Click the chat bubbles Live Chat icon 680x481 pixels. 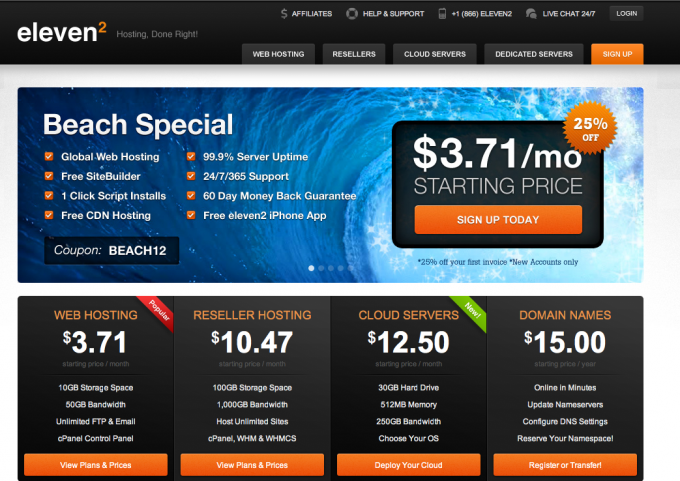[x=531, y=14]
